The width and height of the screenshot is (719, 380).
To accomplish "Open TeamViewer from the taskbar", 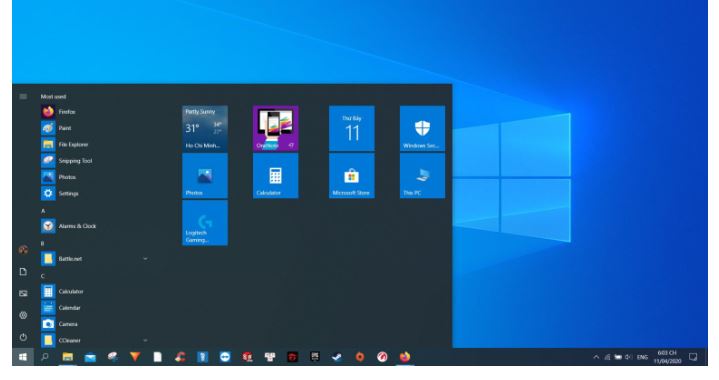I will tap(225, 357).
